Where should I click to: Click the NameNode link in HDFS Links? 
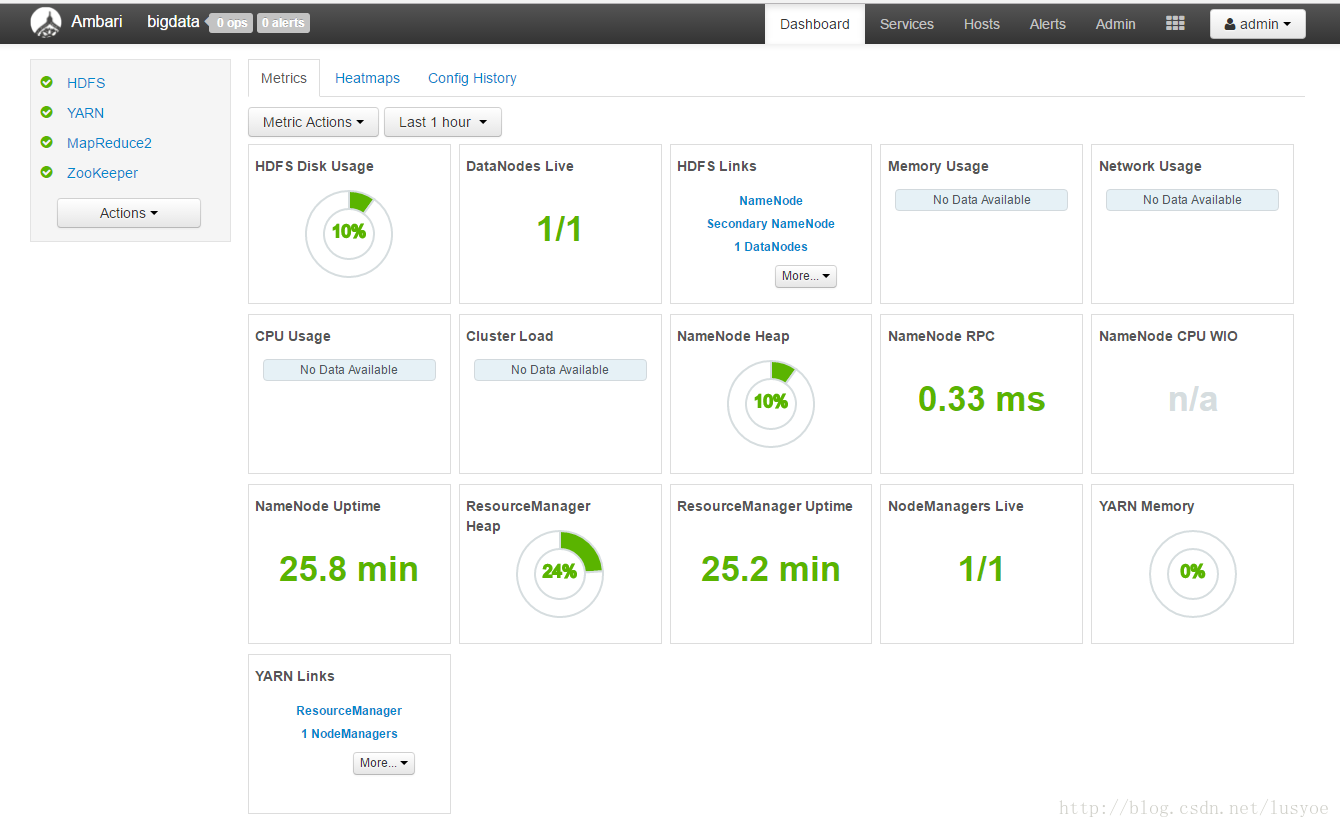point(771,201)
